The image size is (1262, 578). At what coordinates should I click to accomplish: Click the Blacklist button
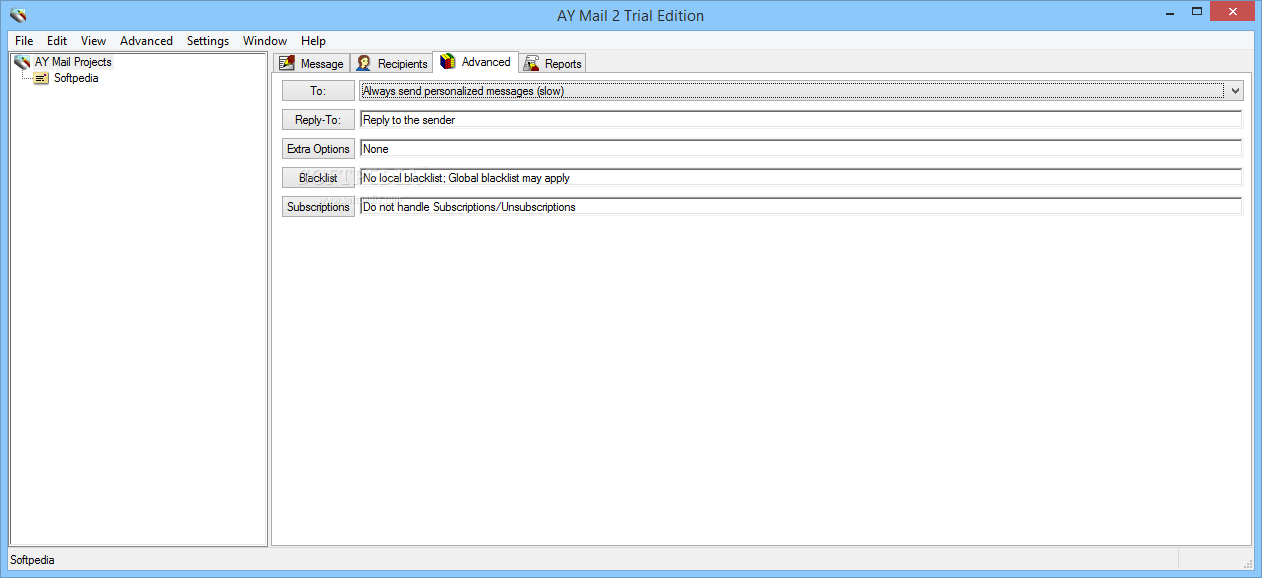(x=318, y=178)
